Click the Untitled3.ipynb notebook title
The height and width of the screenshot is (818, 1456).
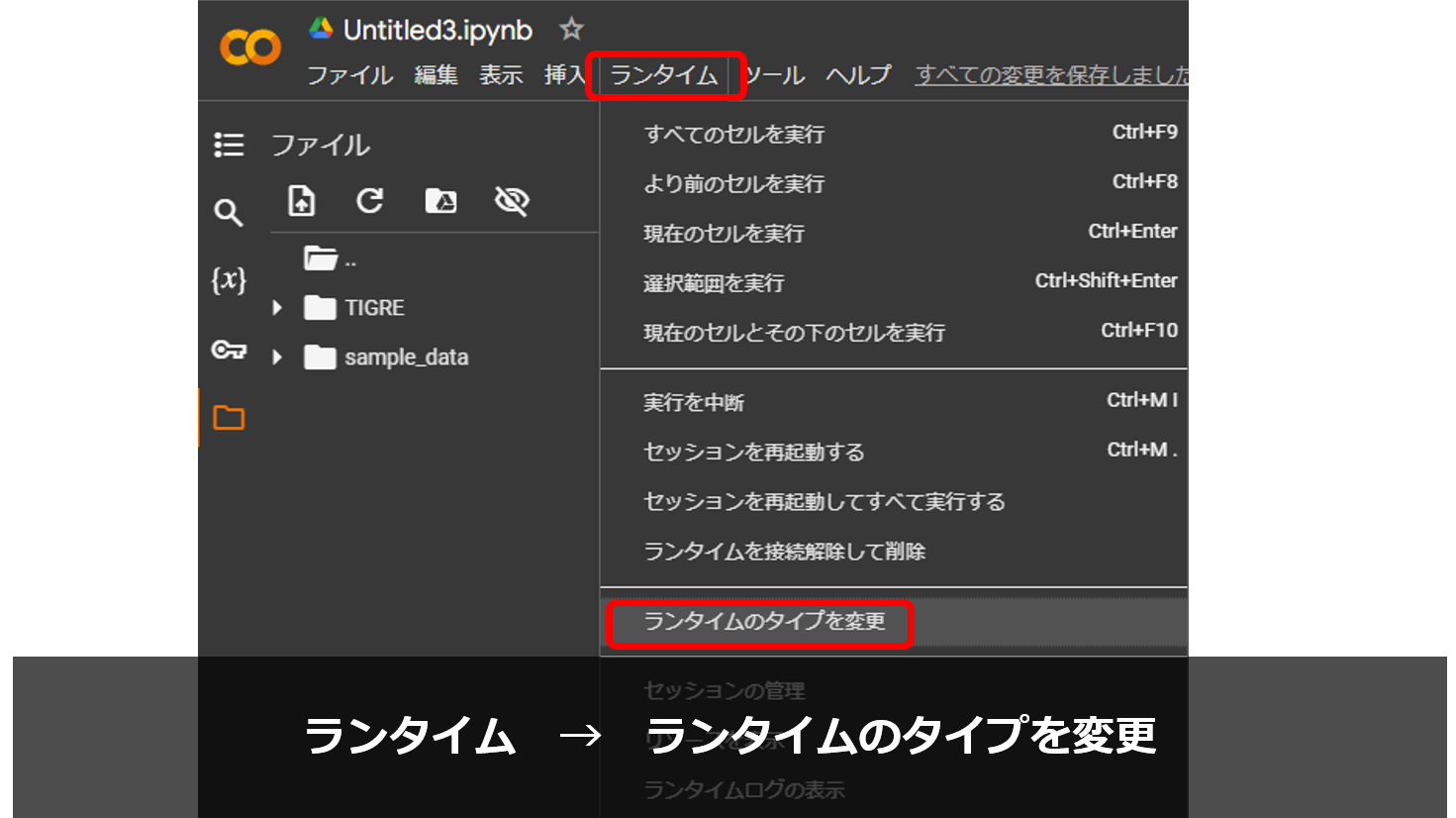coord(437,31)
